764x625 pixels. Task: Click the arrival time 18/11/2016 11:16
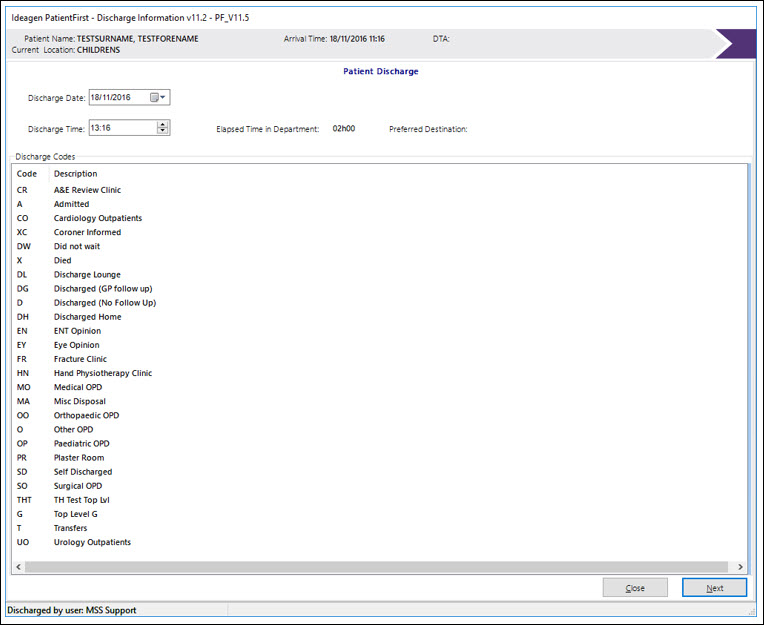coord(357,39)
